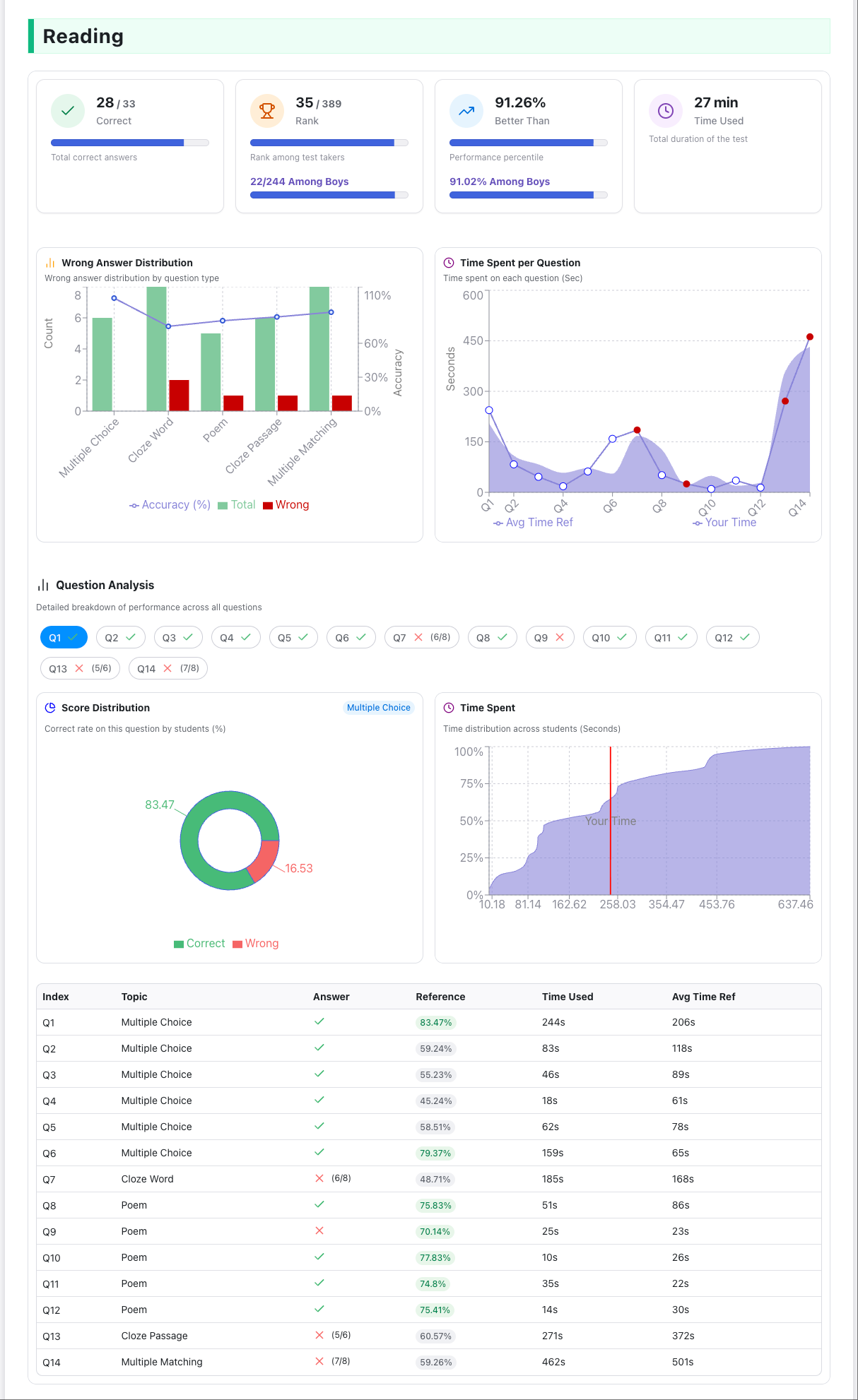Select the Q14 question tab
The width and height of the screenshot is (858, 1400).
click(x=168, y=669)
